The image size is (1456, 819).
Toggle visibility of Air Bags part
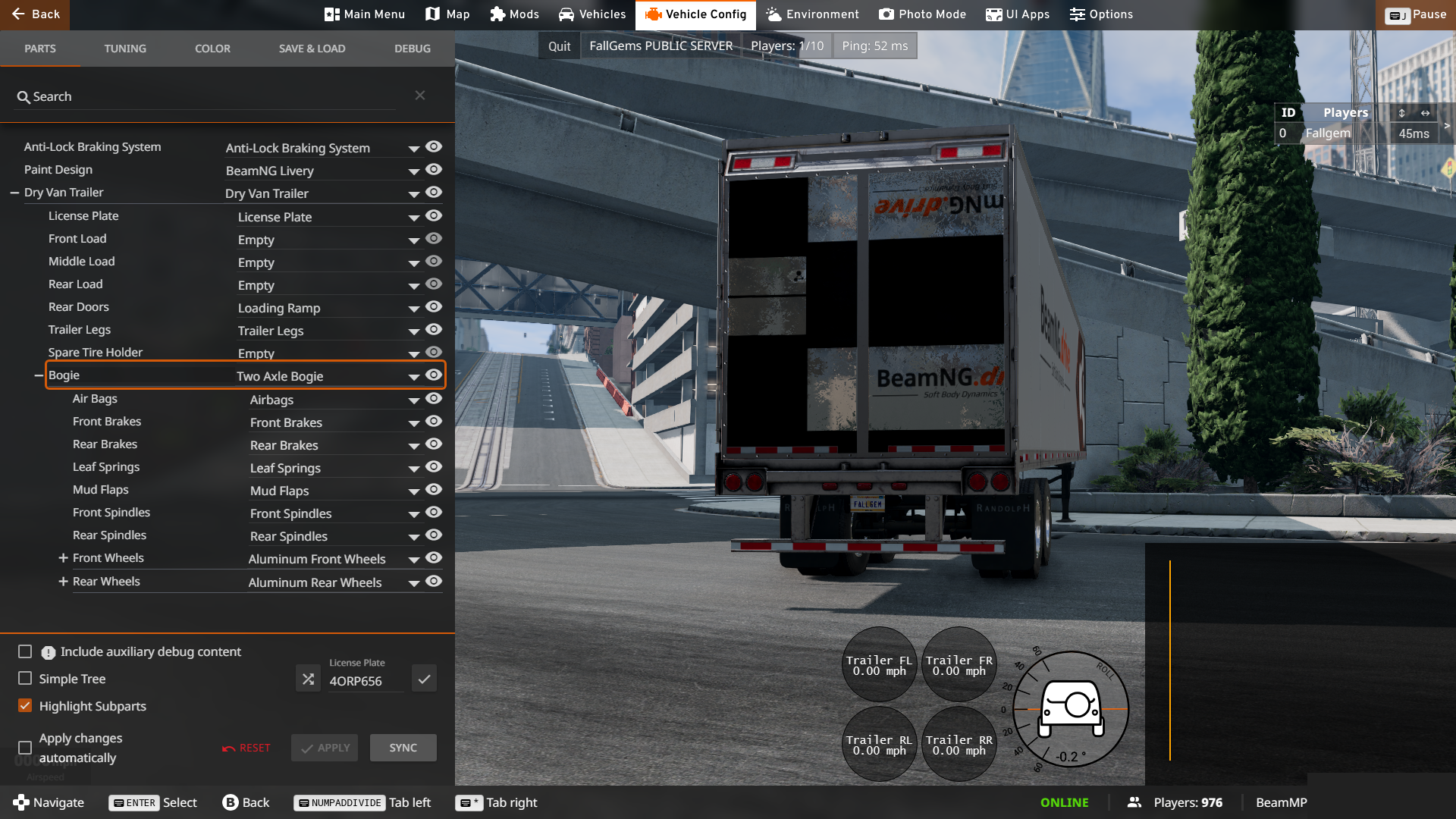434,398
